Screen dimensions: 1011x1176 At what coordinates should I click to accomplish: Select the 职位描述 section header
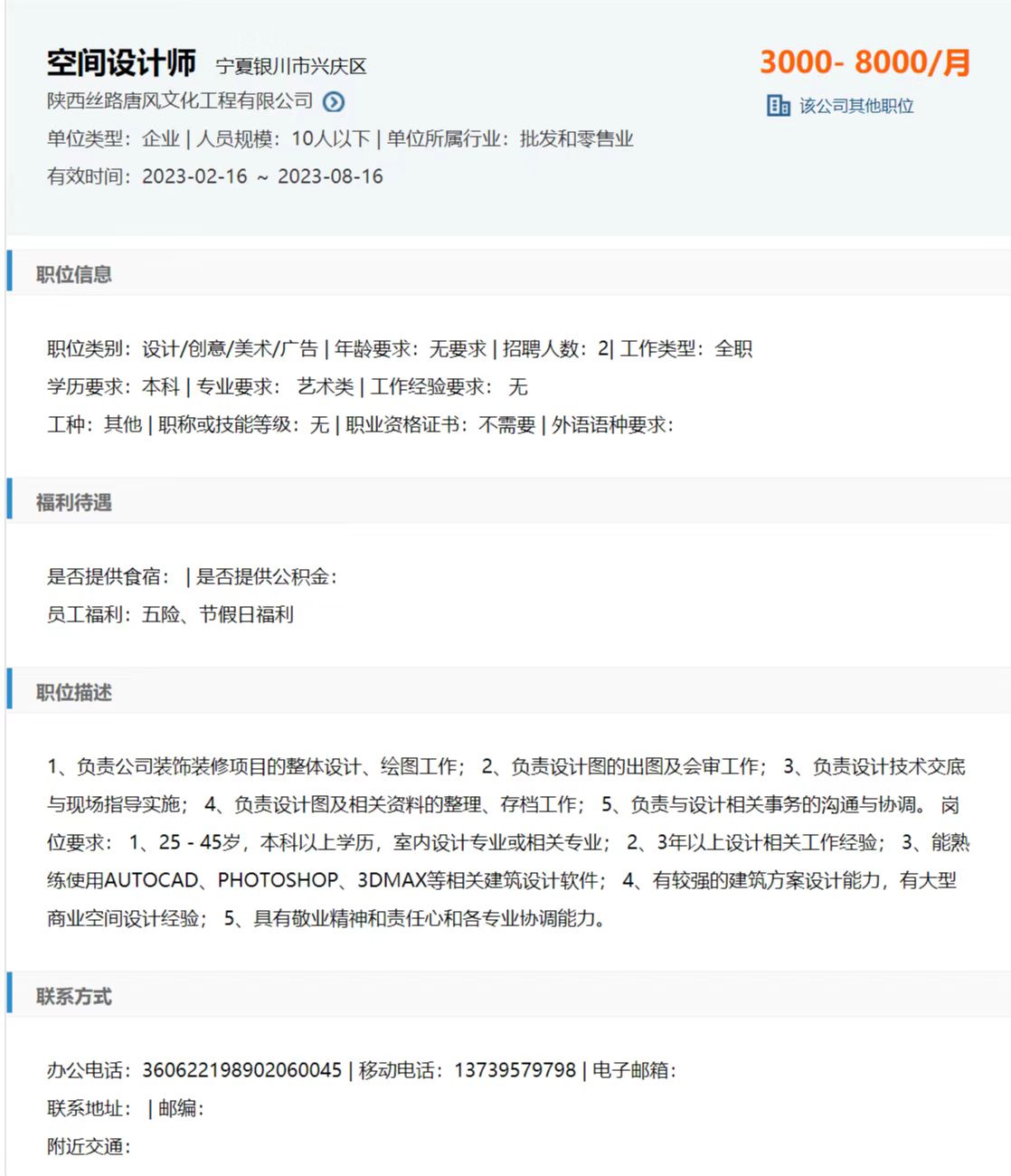coord(74,692)
